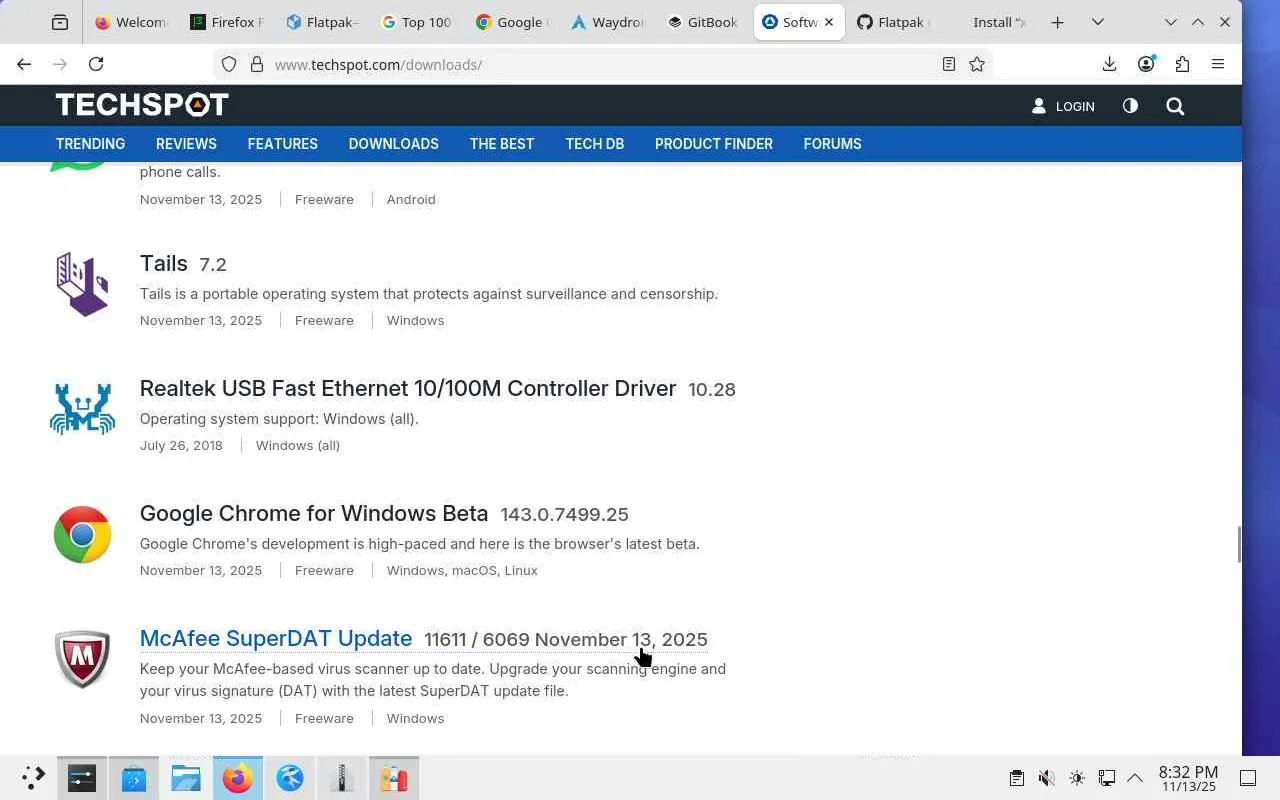Click the 'Android' platform text

click(411, 199)
